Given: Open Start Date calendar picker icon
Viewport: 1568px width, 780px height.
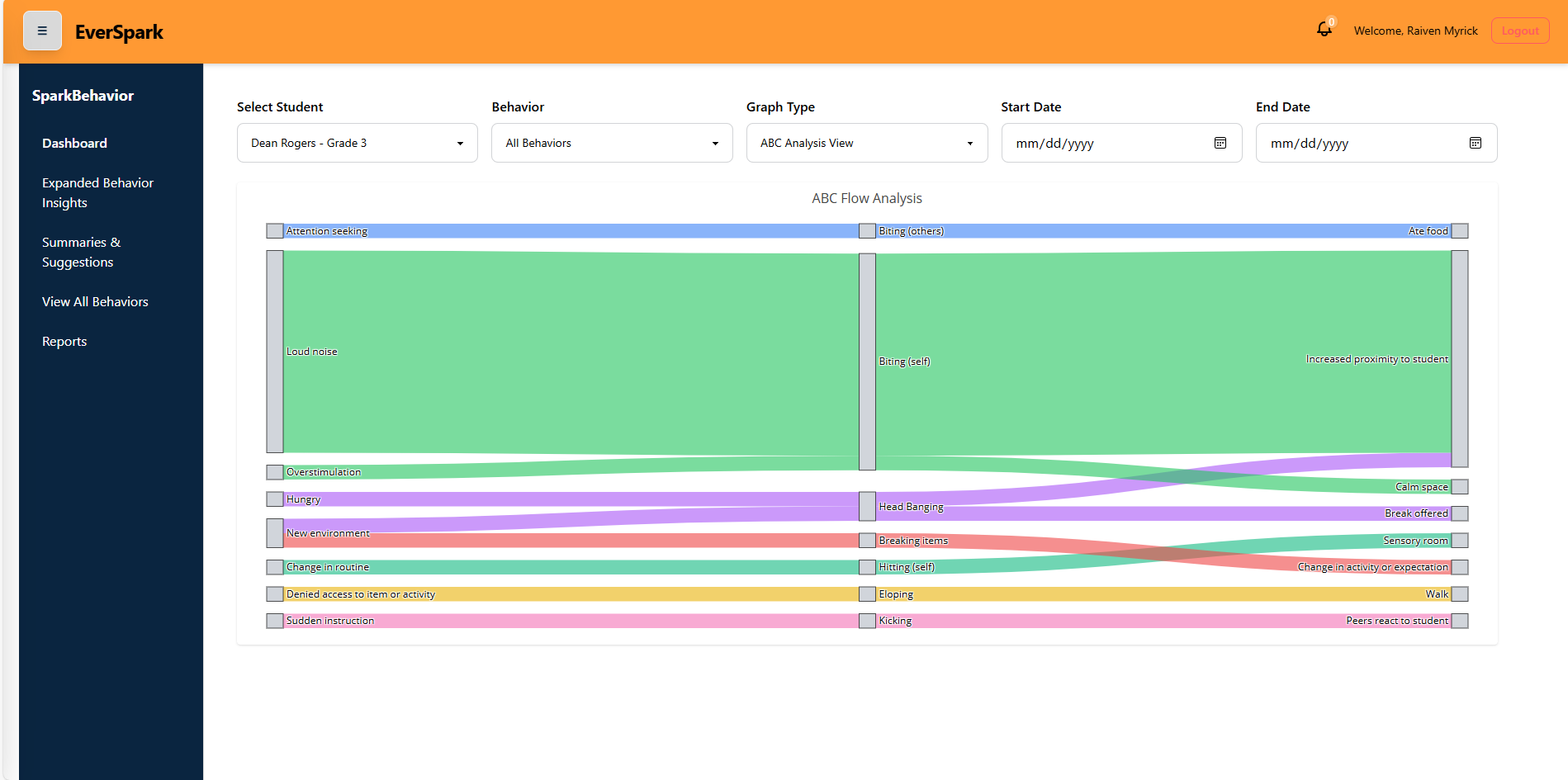Looking at the screenshot, I should [x=1220, y=143].
